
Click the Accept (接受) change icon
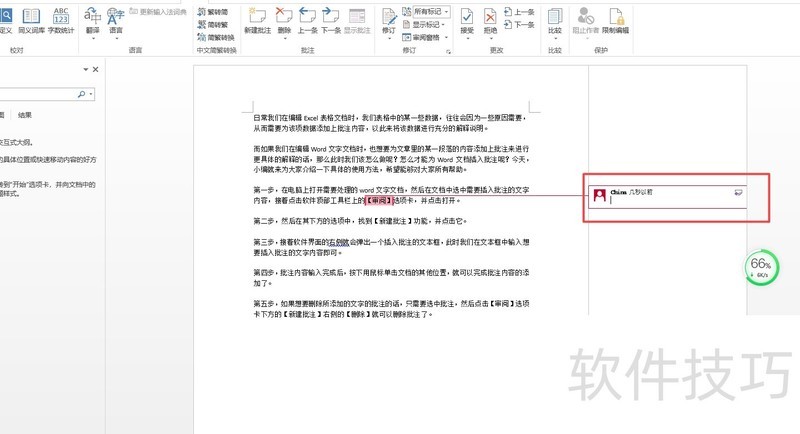(x=467, y=16)
